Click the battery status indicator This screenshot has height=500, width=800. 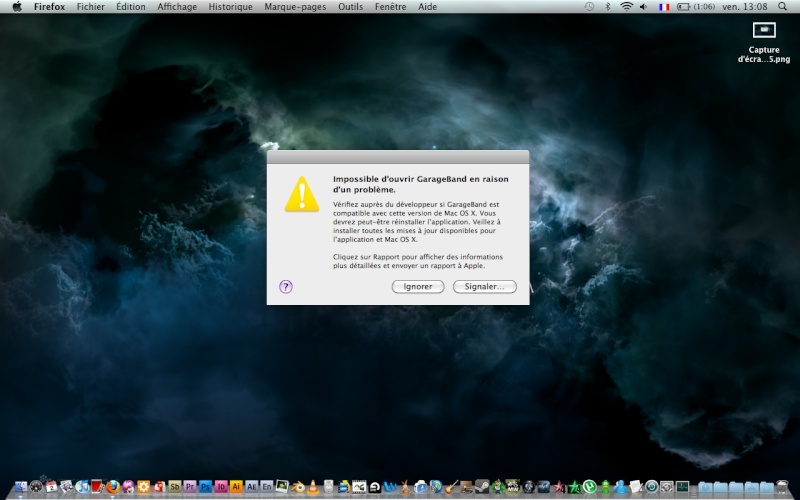[696, 7]
